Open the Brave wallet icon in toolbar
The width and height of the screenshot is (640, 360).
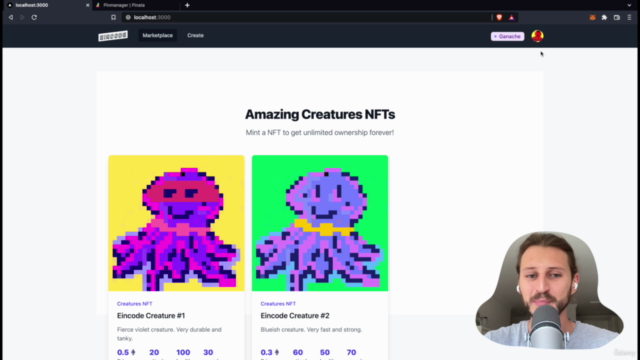pyautogui.click(x=617, y=18)
